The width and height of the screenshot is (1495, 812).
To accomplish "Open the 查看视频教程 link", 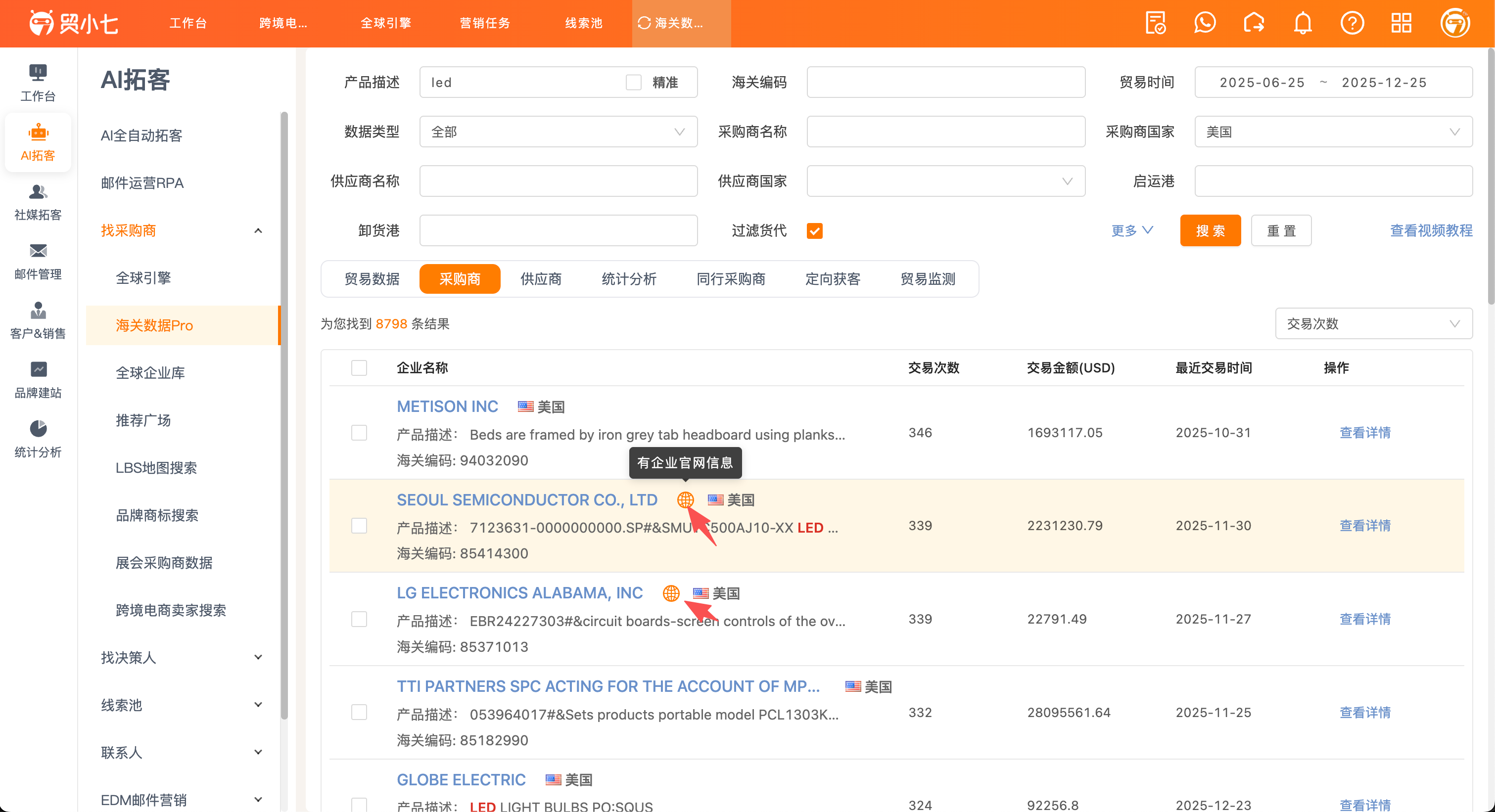I will tap(1431, 231).
